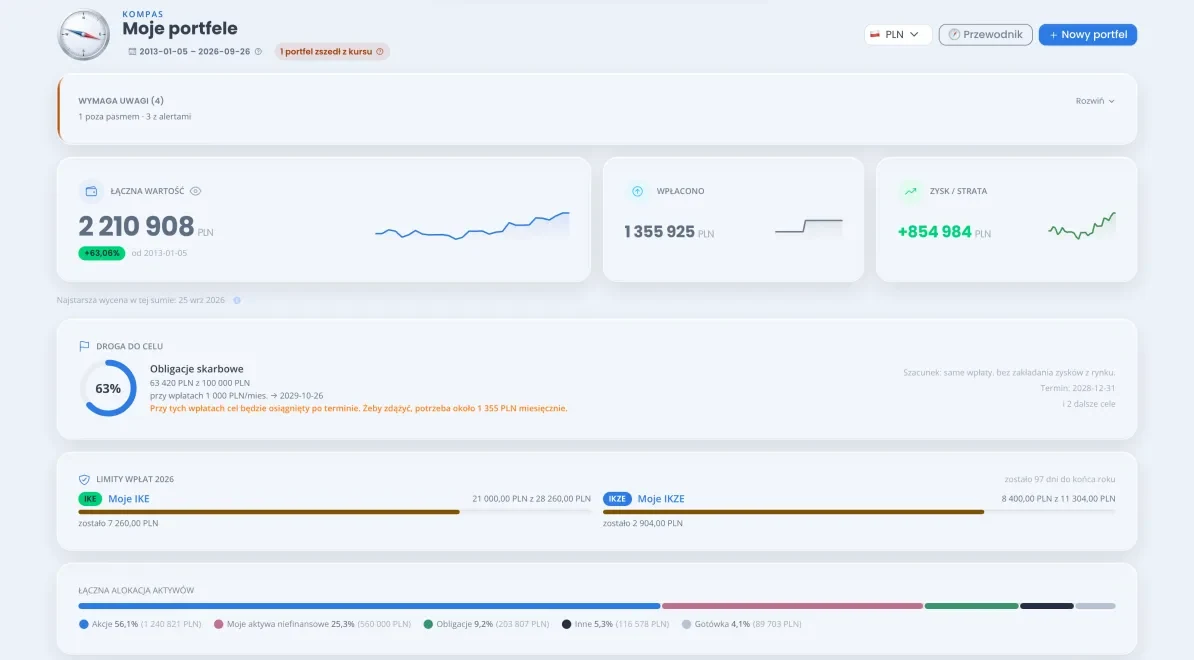Click the Akcje 56,1% legend entry
1194x660 pixels.
click(140, 624)
